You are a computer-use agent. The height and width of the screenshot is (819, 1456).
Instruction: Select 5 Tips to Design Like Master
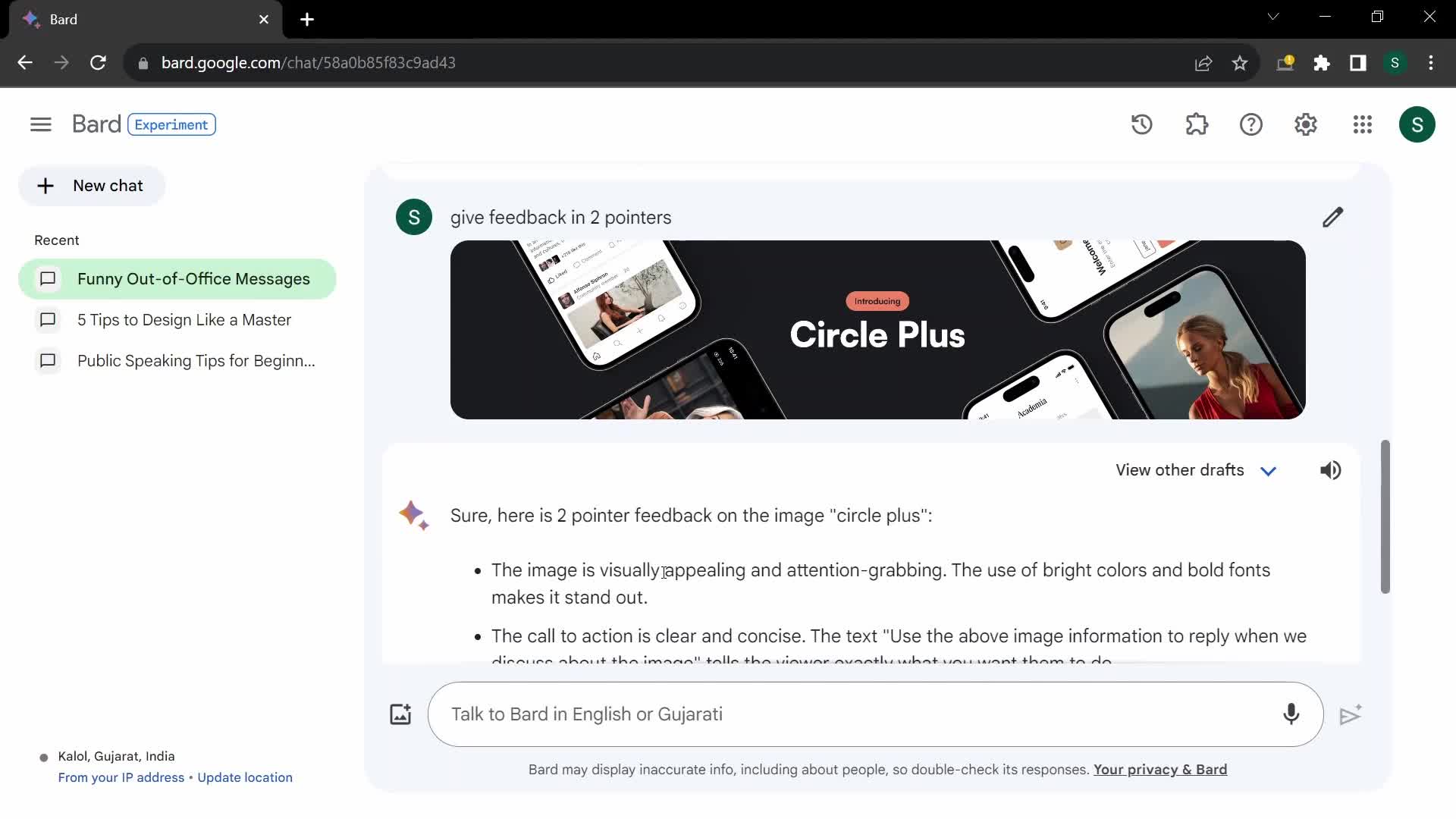point(184,319)
